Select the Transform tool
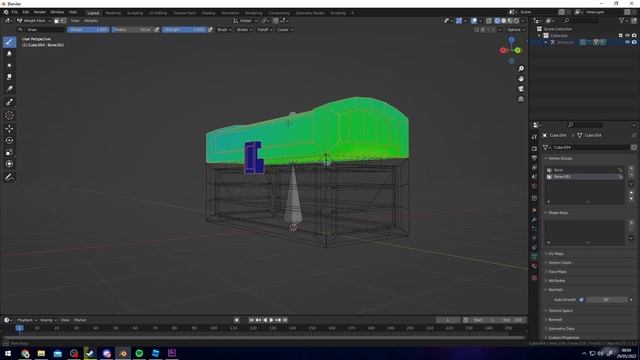The height and width of the screenshot is (360, 640). pyautogui.click(x=9, y=164)
